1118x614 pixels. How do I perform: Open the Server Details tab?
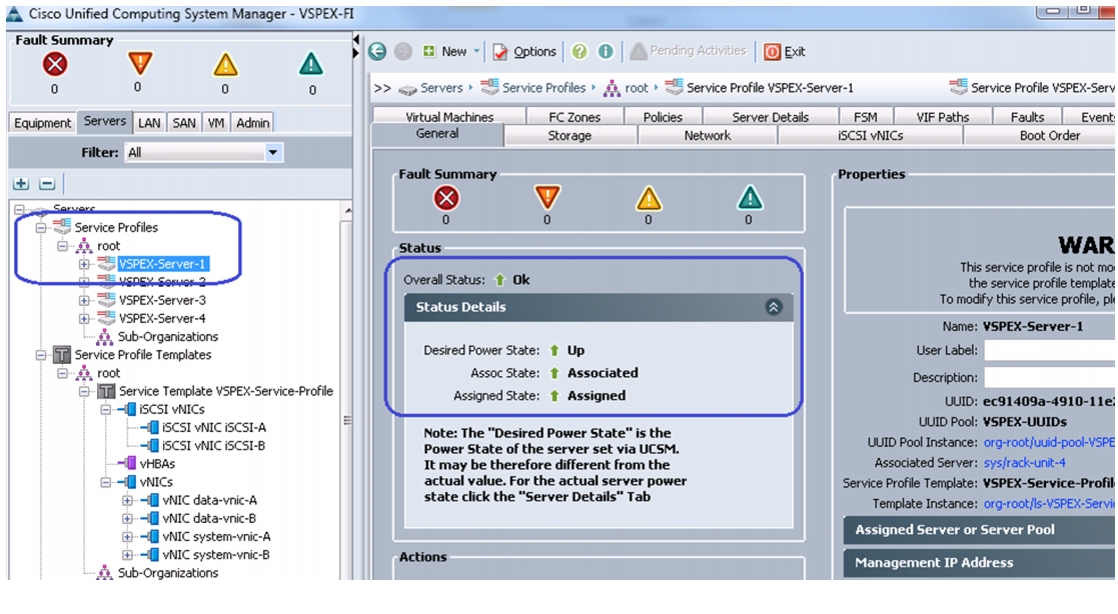pyautogui.click(x=770, y=116)
